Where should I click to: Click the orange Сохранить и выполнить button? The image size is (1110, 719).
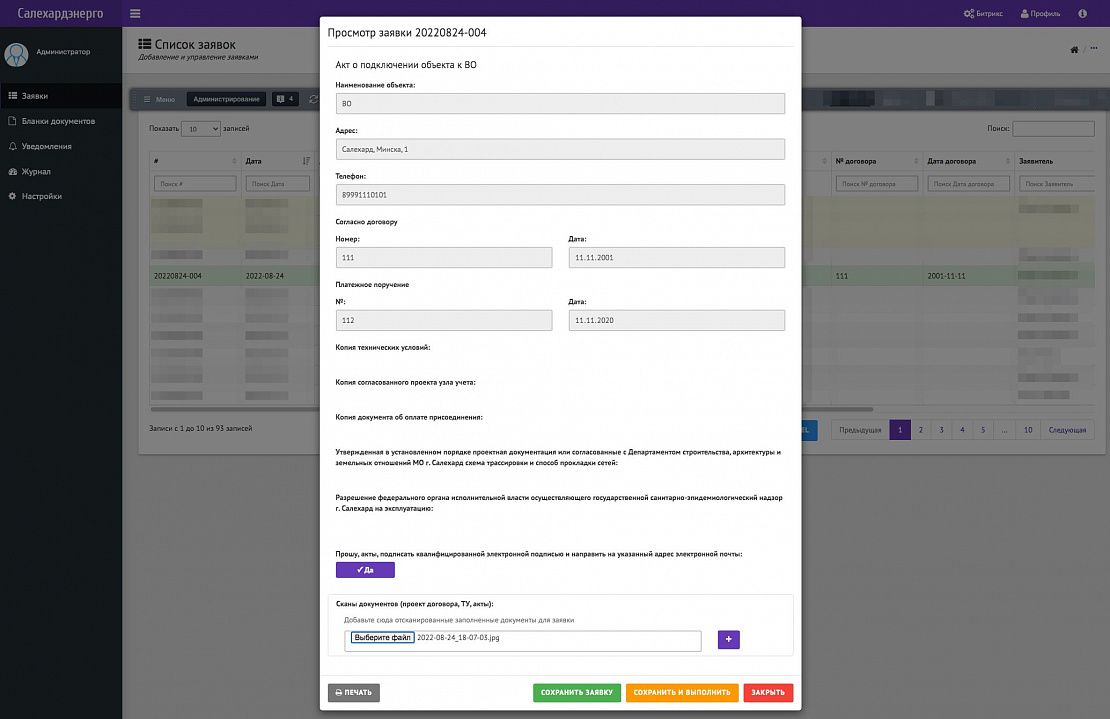pos(682,692)
